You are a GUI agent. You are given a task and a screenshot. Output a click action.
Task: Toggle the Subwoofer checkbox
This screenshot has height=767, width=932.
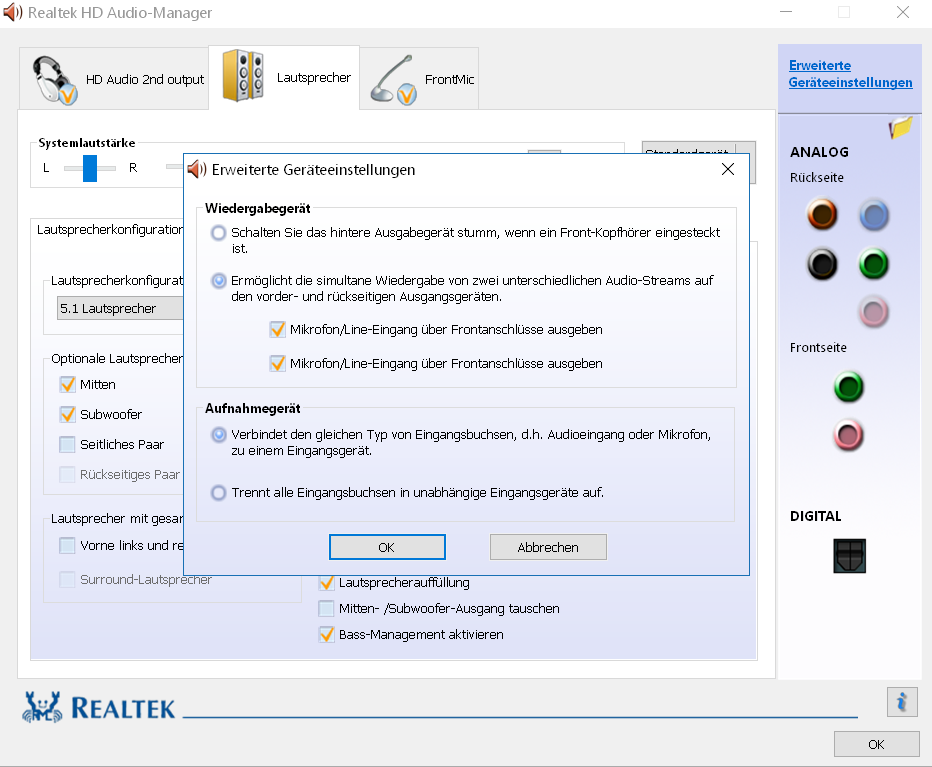point(67,414)
